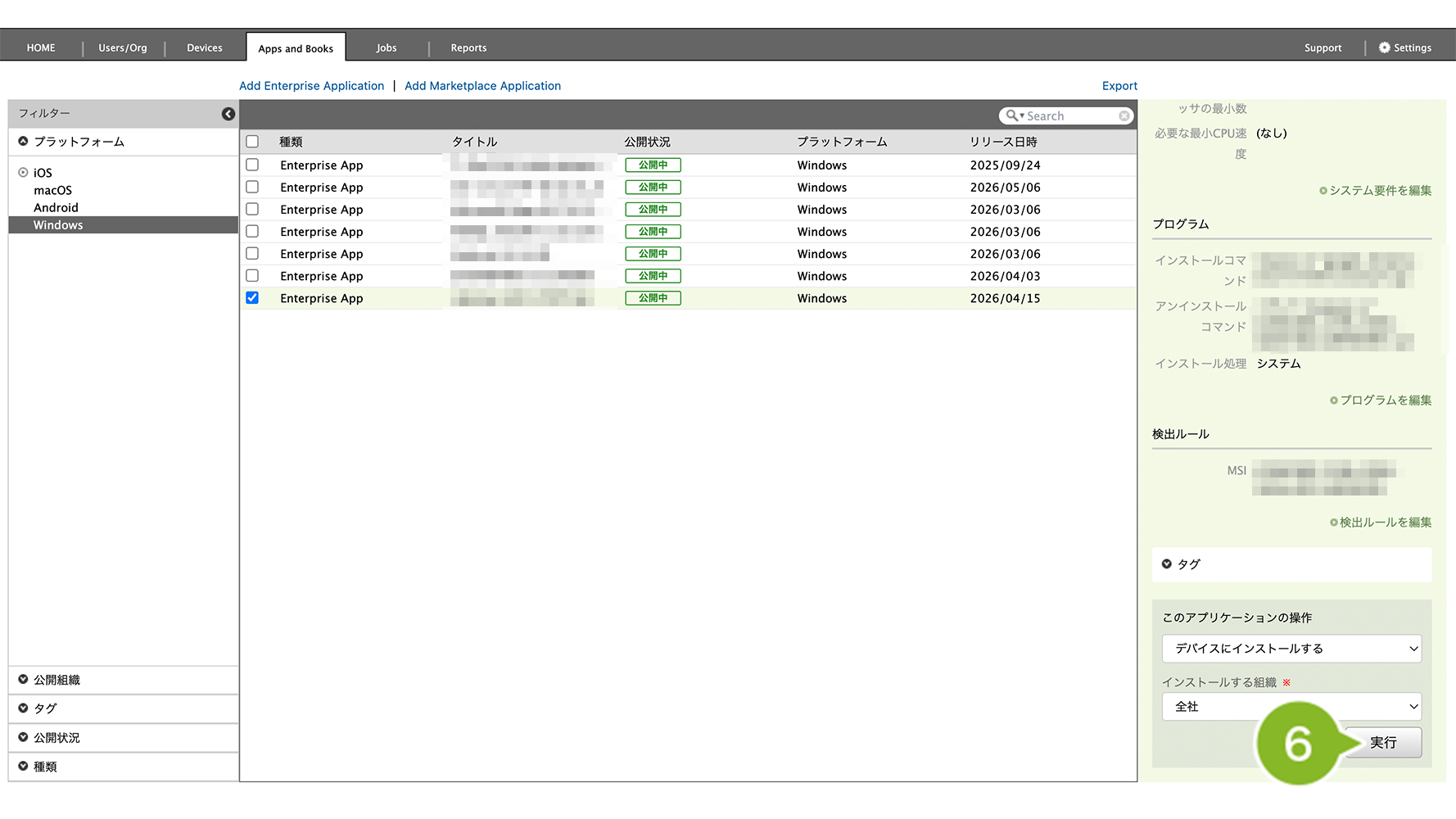The height and width of the screenshot is (819, 1456).
Task: Click the 公開中 status badge for 2025/09/24 row
Action: 653,165
